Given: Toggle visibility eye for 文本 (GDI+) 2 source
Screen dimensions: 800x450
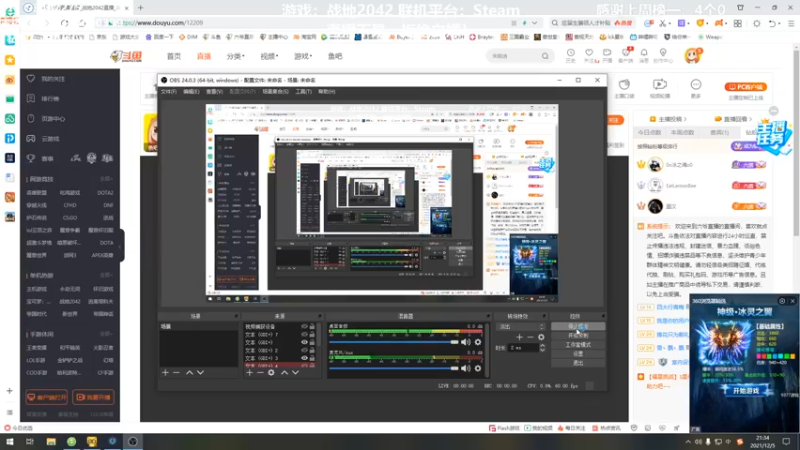Looking at the screenshot, I should (304, 350).
